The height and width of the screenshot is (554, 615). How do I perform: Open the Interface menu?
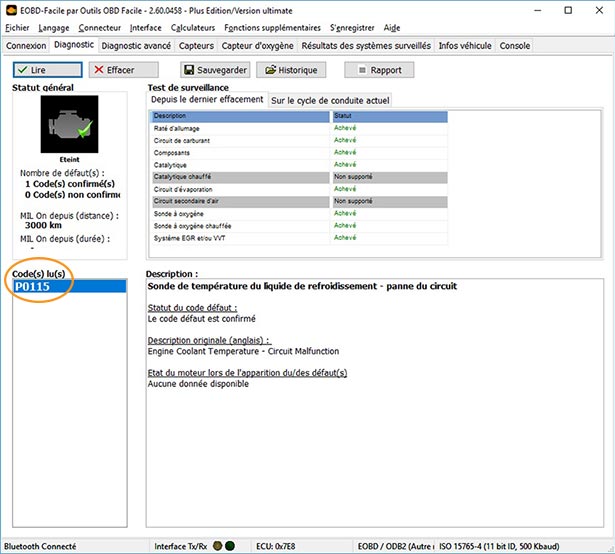pyautogui.click(x=146, y=28)
